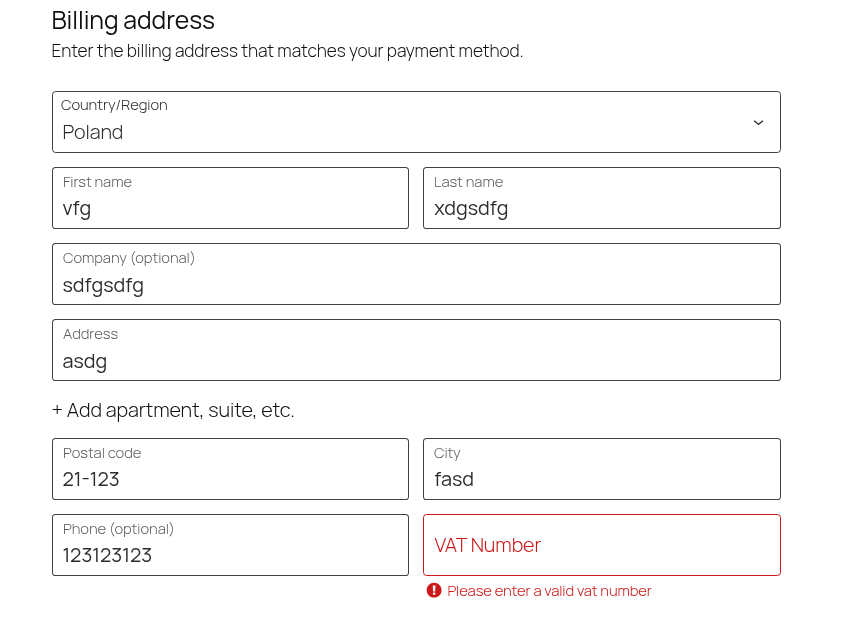Expand the country selector chevron
Image resolution: width=847 pixels, height=643 pixels.
758,122
